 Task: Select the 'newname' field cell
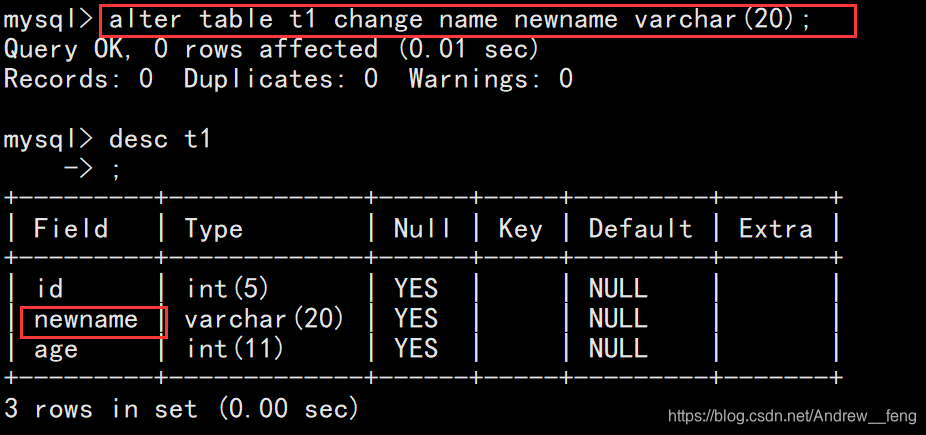click(86, 319)
